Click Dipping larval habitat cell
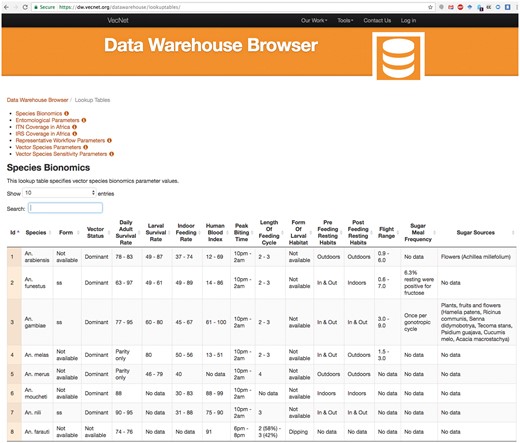This screenshot has height=443, width=520. [x=299, y=432]
